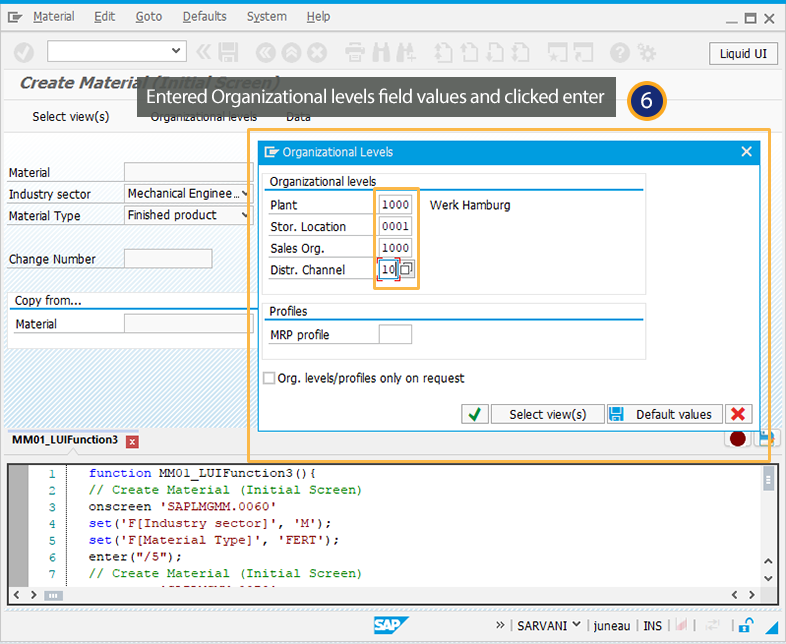Click the Last Page toolbar icon
The width and height of the screenshot is (786, 644).
pos(520,52)
